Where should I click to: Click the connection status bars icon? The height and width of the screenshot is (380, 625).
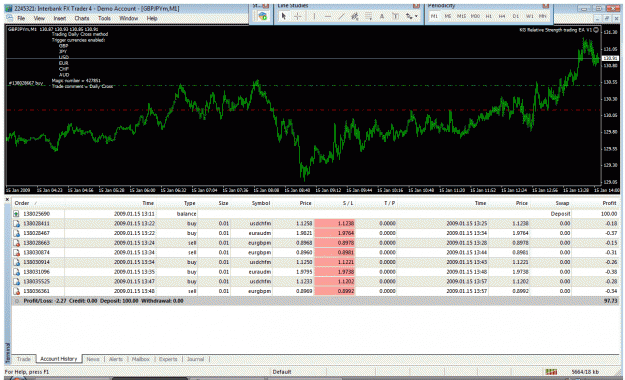point(551,372)
